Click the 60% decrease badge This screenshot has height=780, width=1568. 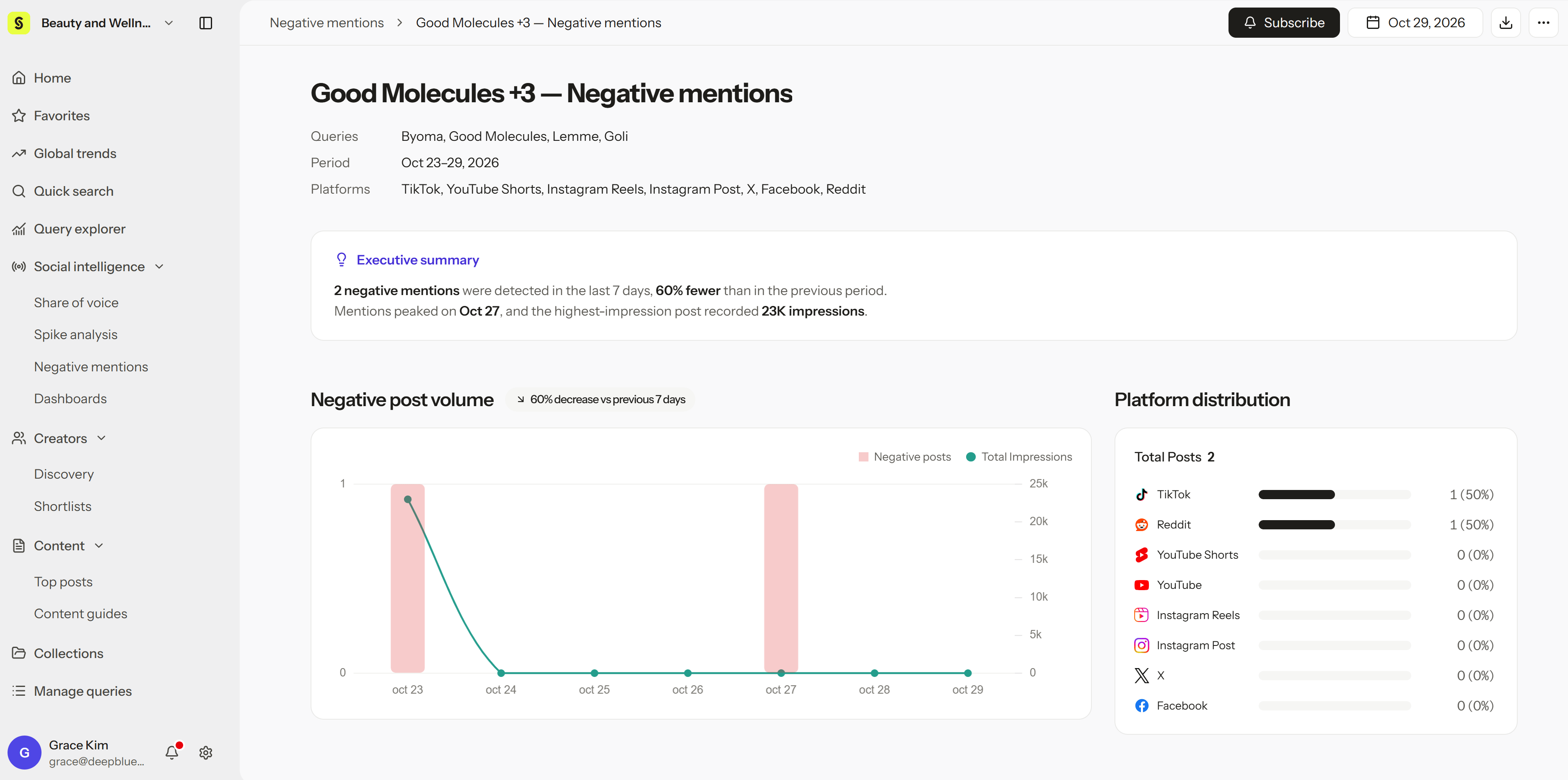click(x=601, y=399)
